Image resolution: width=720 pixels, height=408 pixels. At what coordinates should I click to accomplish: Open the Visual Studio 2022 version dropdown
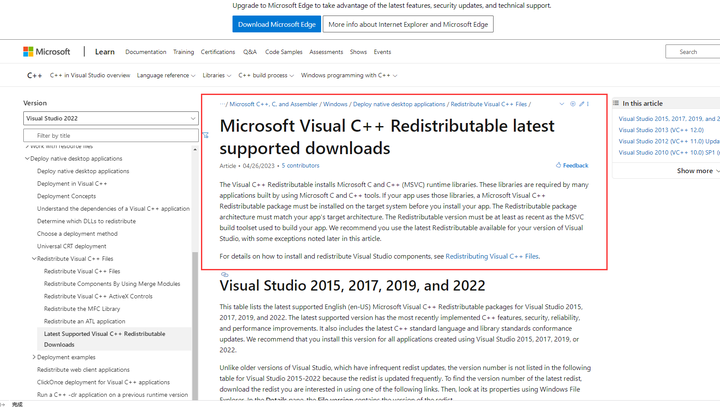(x=111, y=118)
